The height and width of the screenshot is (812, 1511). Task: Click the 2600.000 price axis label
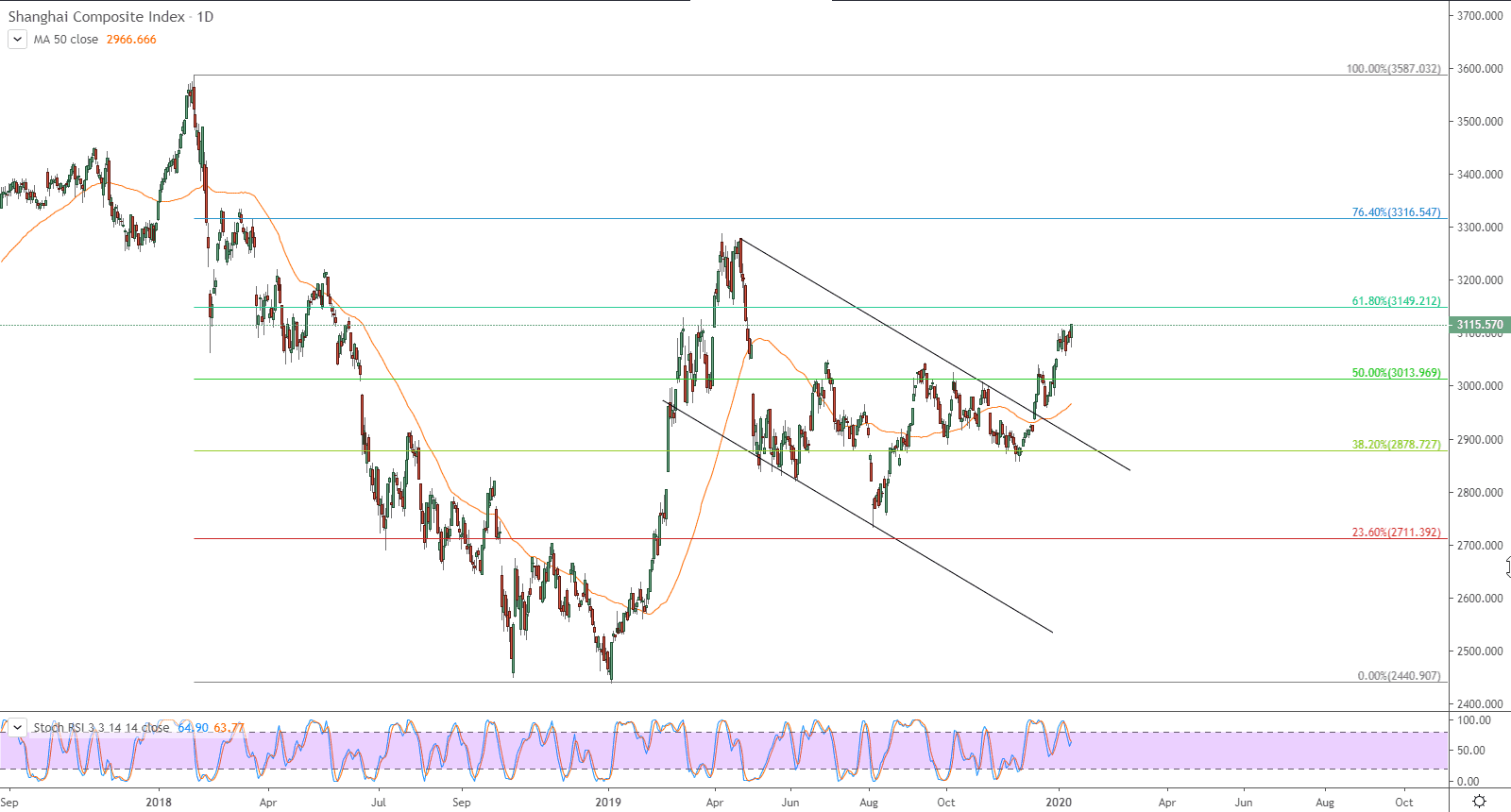click(x=1480, y=599)
